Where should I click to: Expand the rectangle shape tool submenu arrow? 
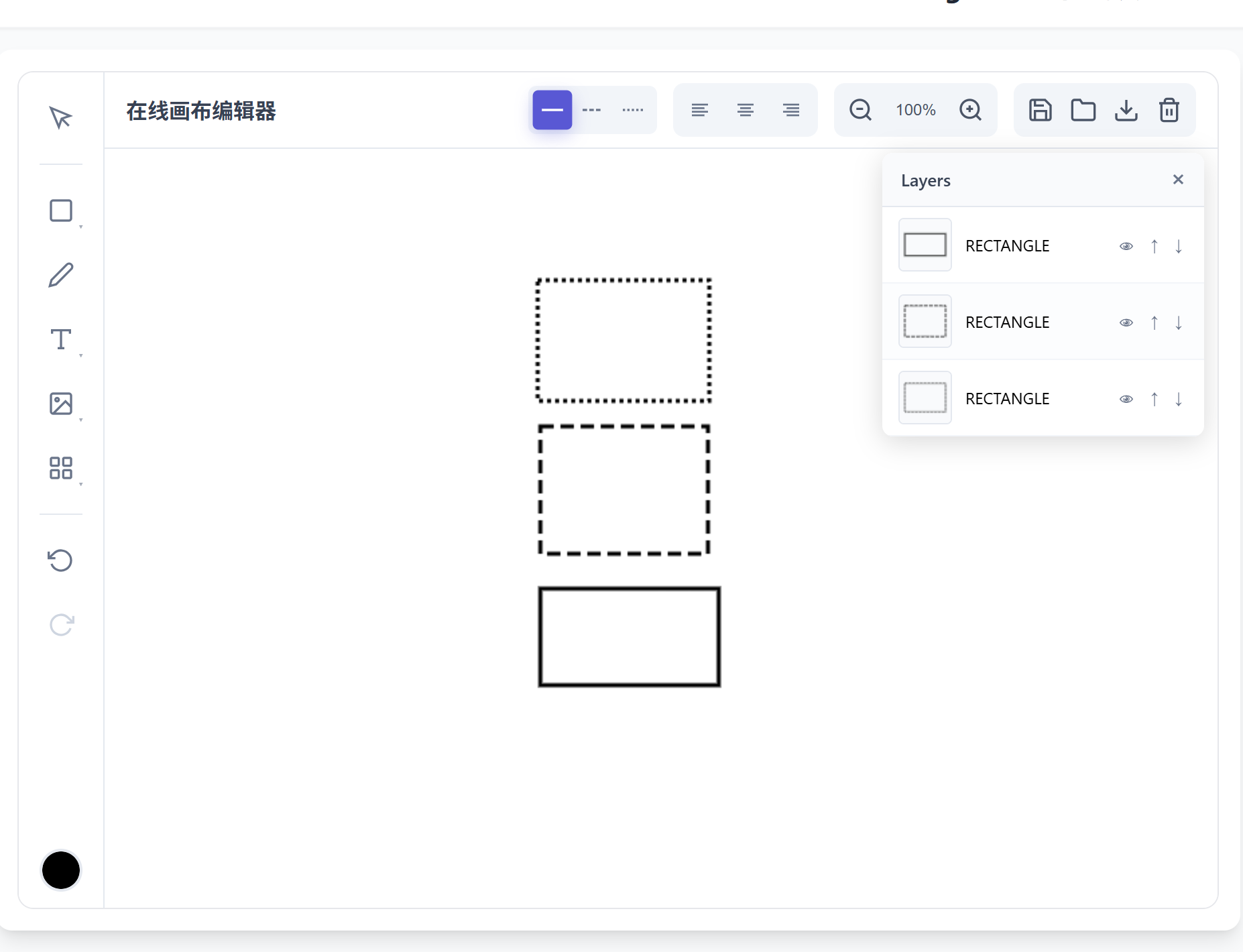click(x=81, y=227)
